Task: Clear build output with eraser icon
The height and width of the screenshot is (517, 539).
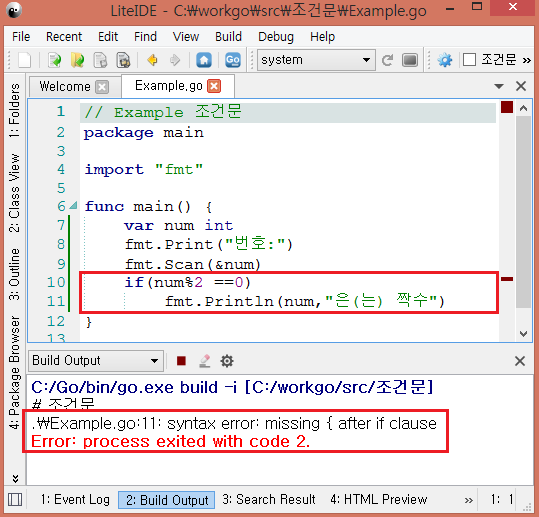Action: coord(205,361)
